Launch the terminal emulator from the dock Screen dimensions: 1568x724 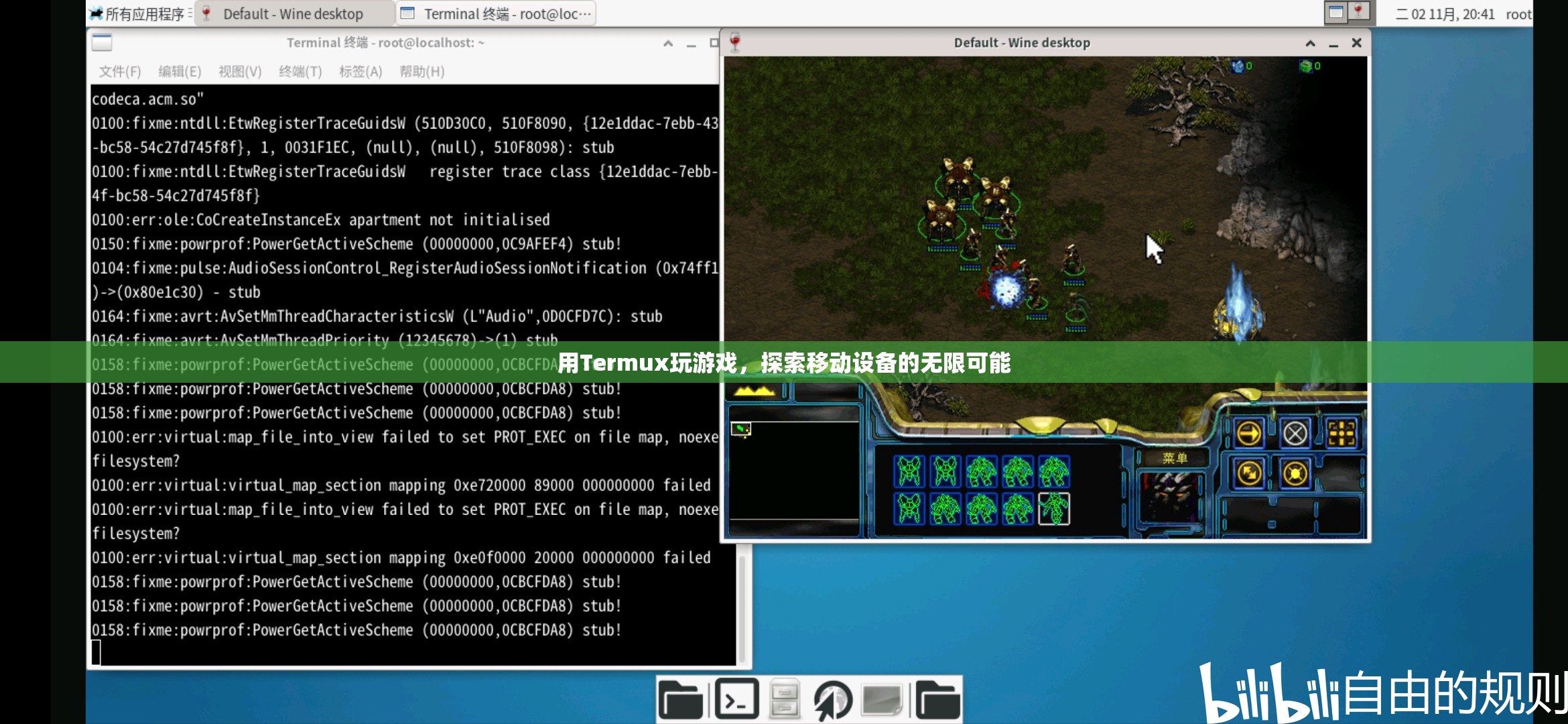[736, 699]
